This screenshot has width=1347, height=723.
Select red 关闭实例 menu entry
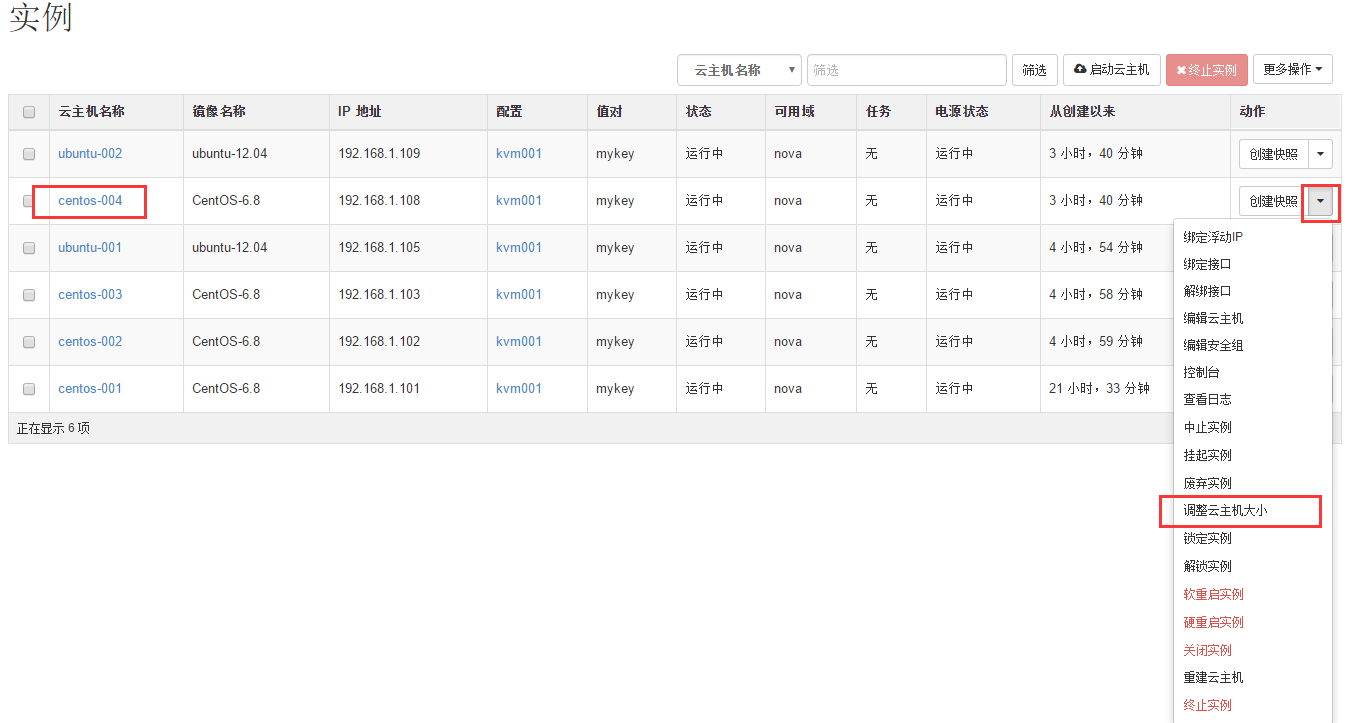tap(1253, 650)
